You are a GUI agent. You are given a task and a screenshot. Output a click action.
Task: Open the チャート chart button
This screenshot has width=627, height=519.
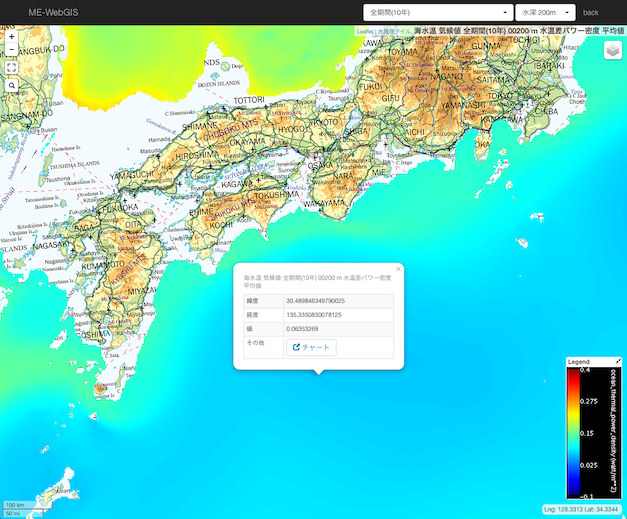point(311,347)
